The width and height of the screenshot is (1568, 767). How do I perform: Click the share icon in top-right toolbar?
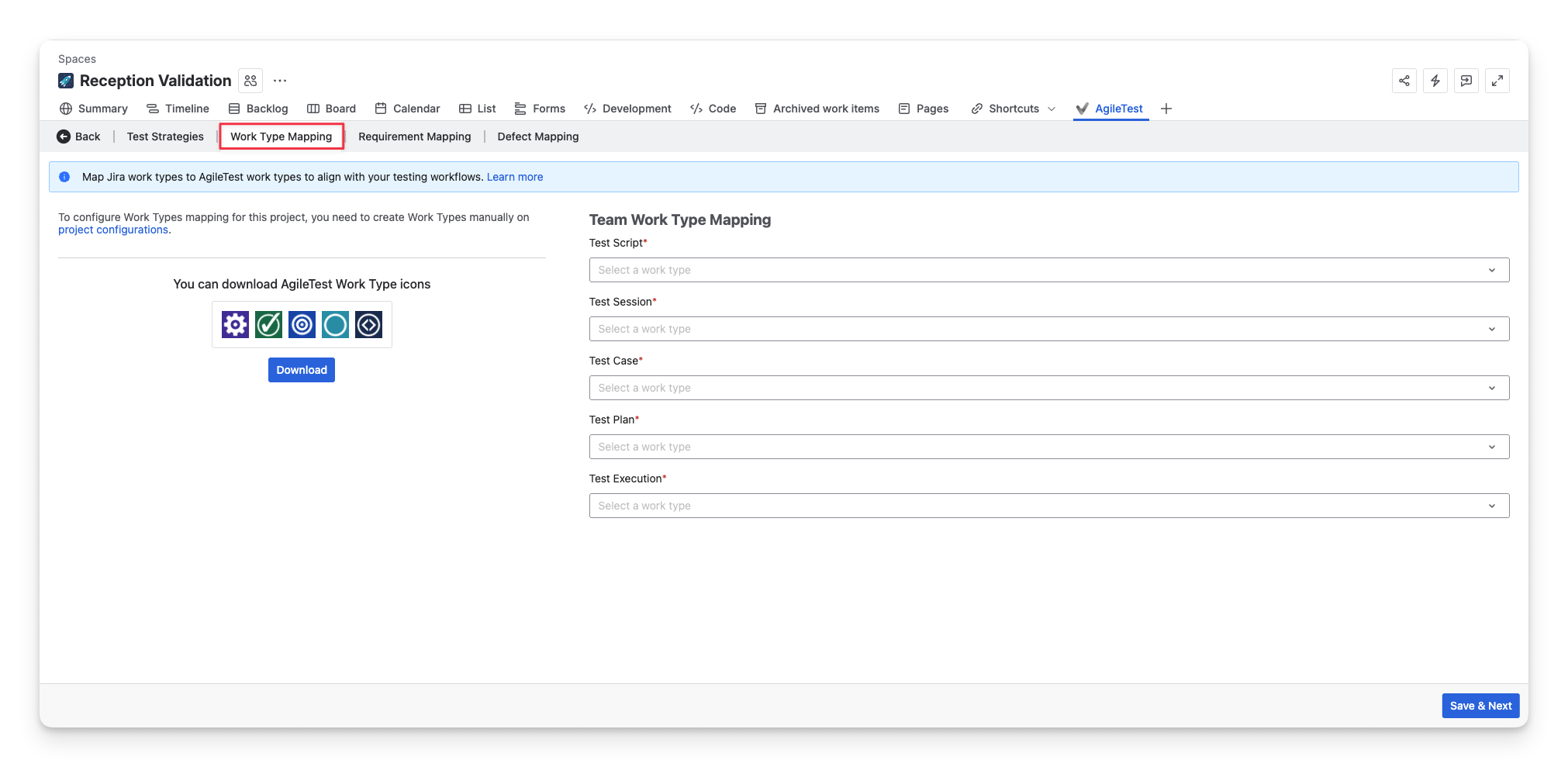pyautogui.click(x=1404, y=81)
